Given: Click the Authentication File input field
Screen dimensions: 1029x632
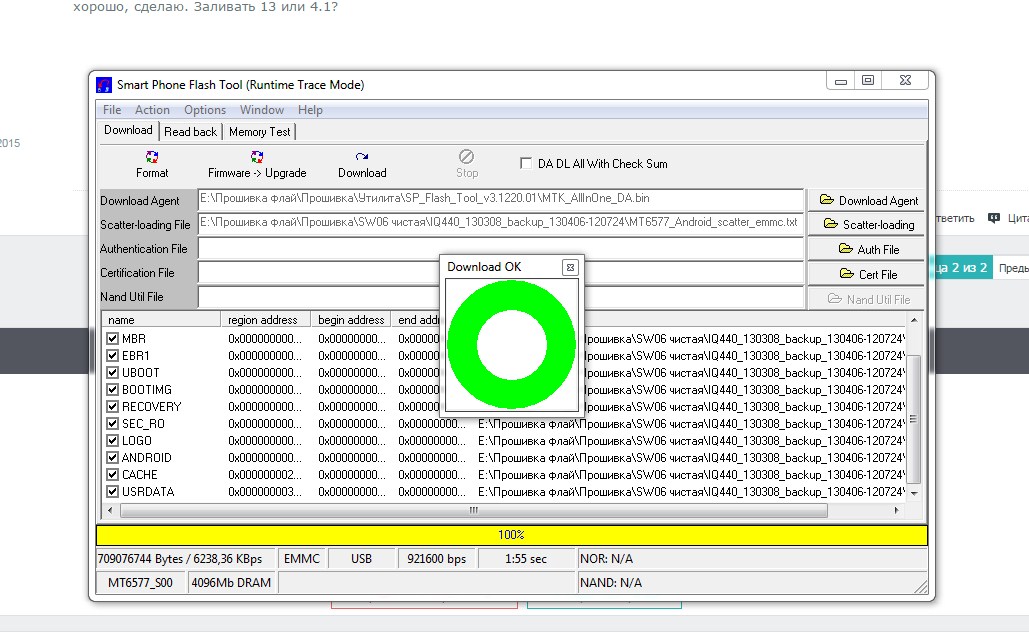Looking at the screenshot, I should coord(320,249).
